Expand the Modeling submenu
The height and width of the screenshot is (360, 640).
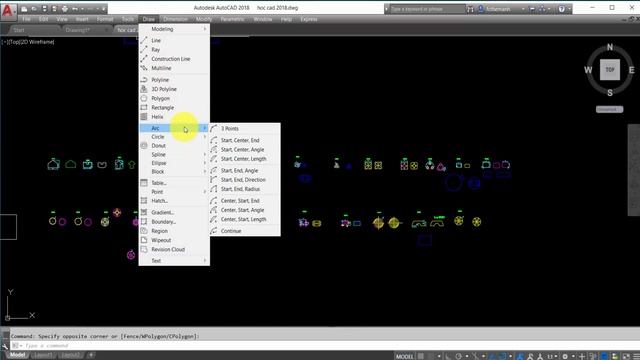point(174,29)
